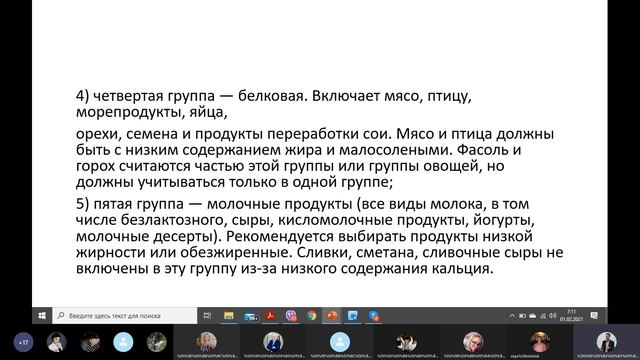Open the taskbar clock and date

click(571, 316)
